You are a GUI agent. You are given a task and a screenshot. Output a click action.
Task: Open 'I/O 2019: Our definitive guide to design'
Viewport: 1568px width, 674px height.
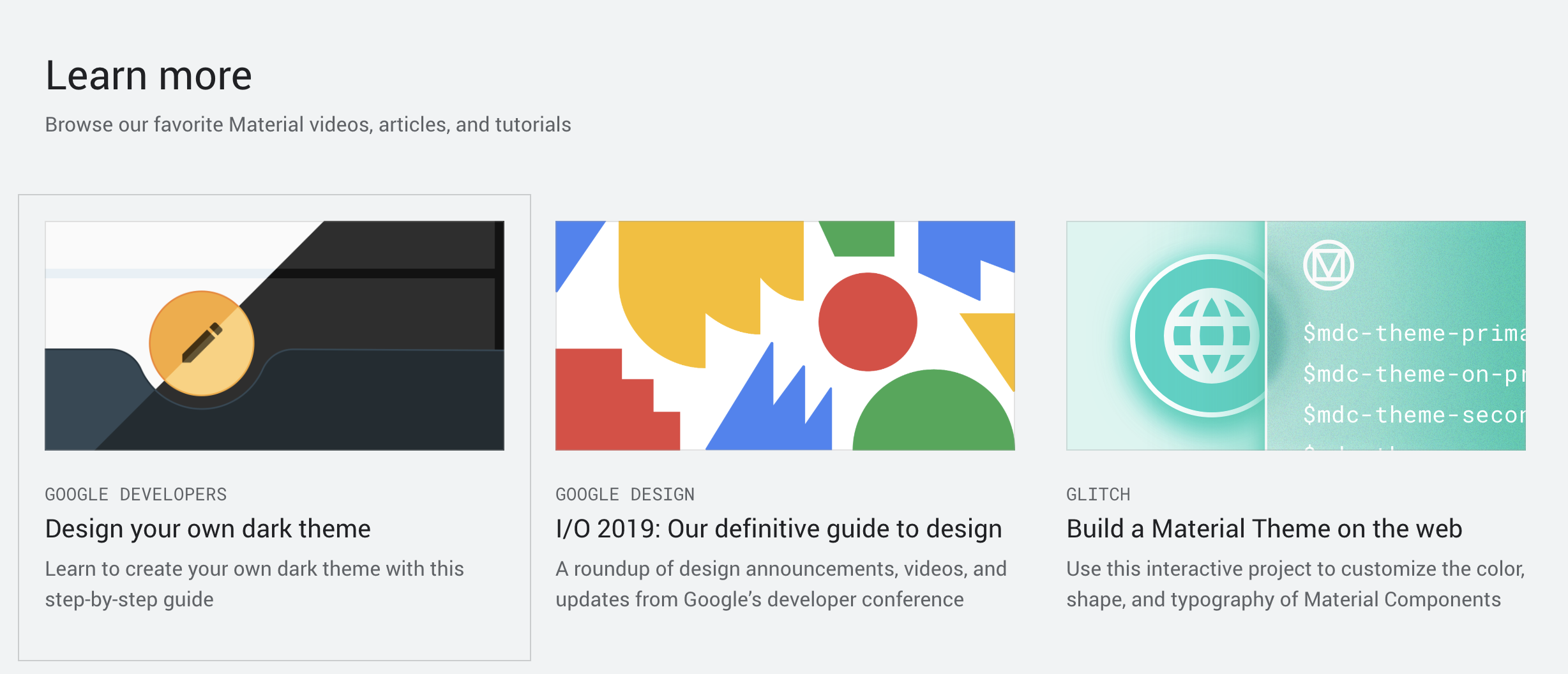coord(779,528)
